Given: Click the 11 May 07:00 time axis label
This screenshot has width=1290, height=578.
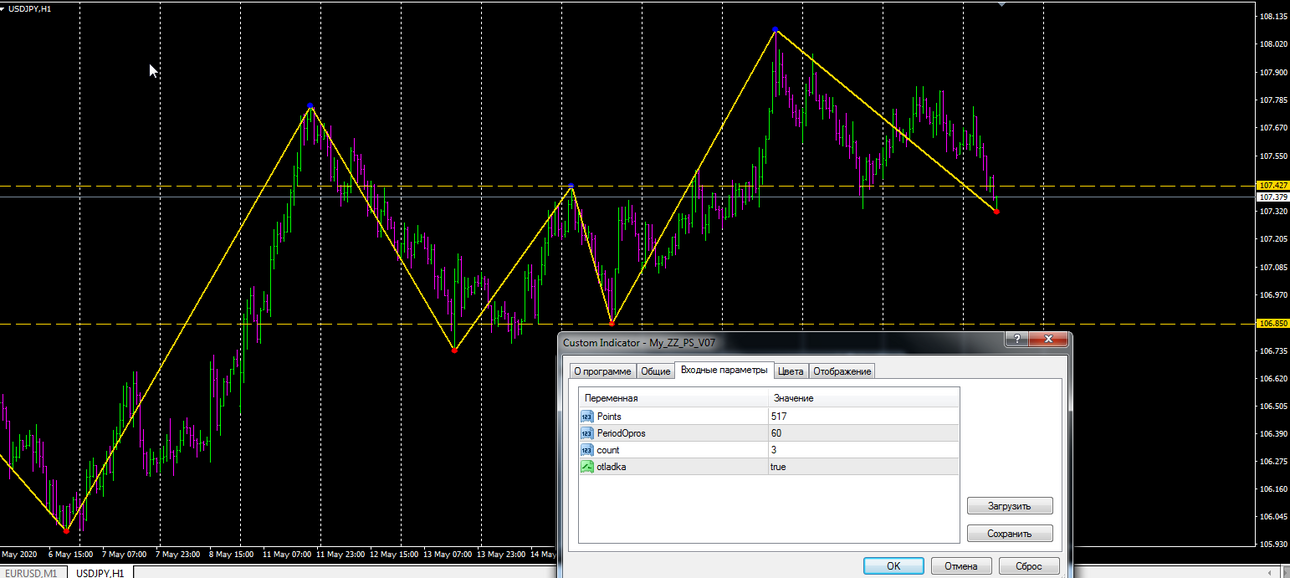Looking at the screenshot, I should click(287, 553).
